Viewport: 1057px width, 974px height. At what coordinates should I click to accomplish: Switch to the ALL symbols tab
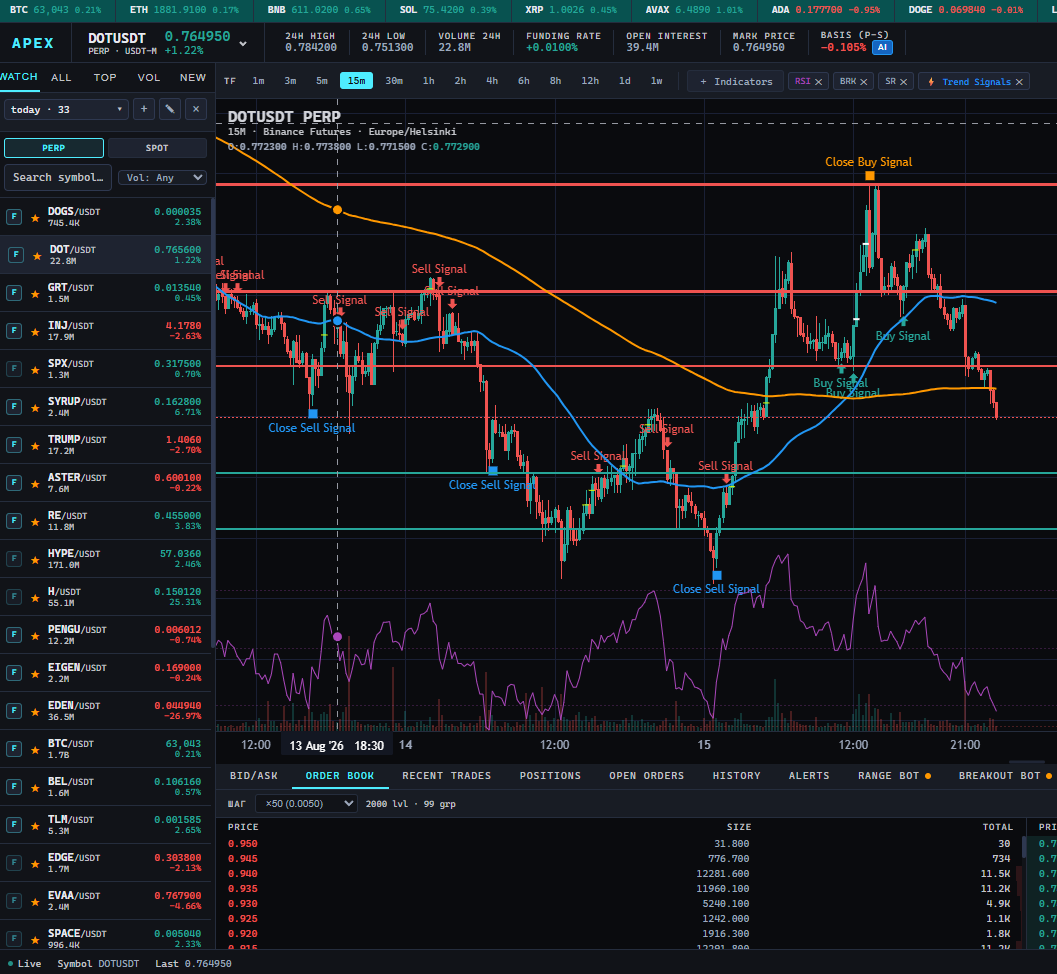pyautogui.click(x=61, y=78)
